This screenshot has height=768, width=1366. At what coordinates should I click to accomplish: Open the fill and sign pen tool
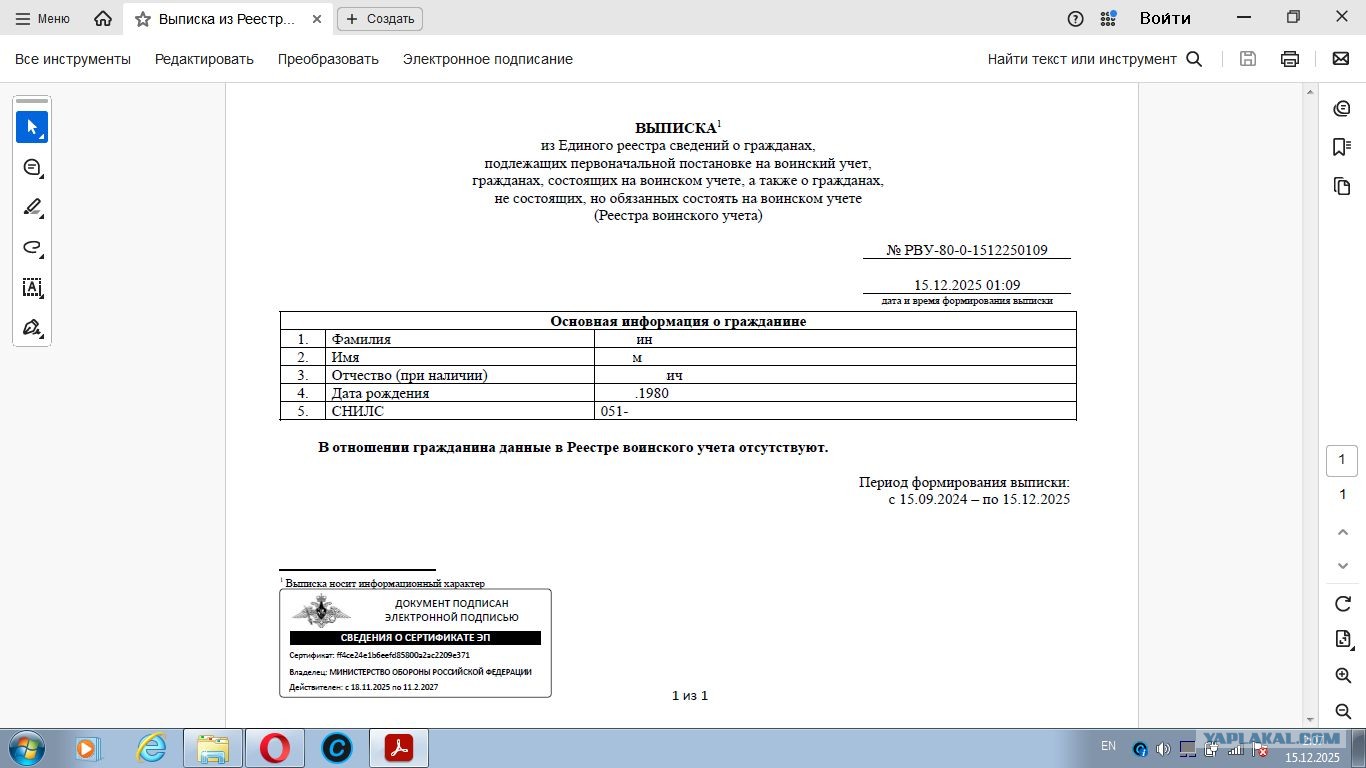coord(32,327)
